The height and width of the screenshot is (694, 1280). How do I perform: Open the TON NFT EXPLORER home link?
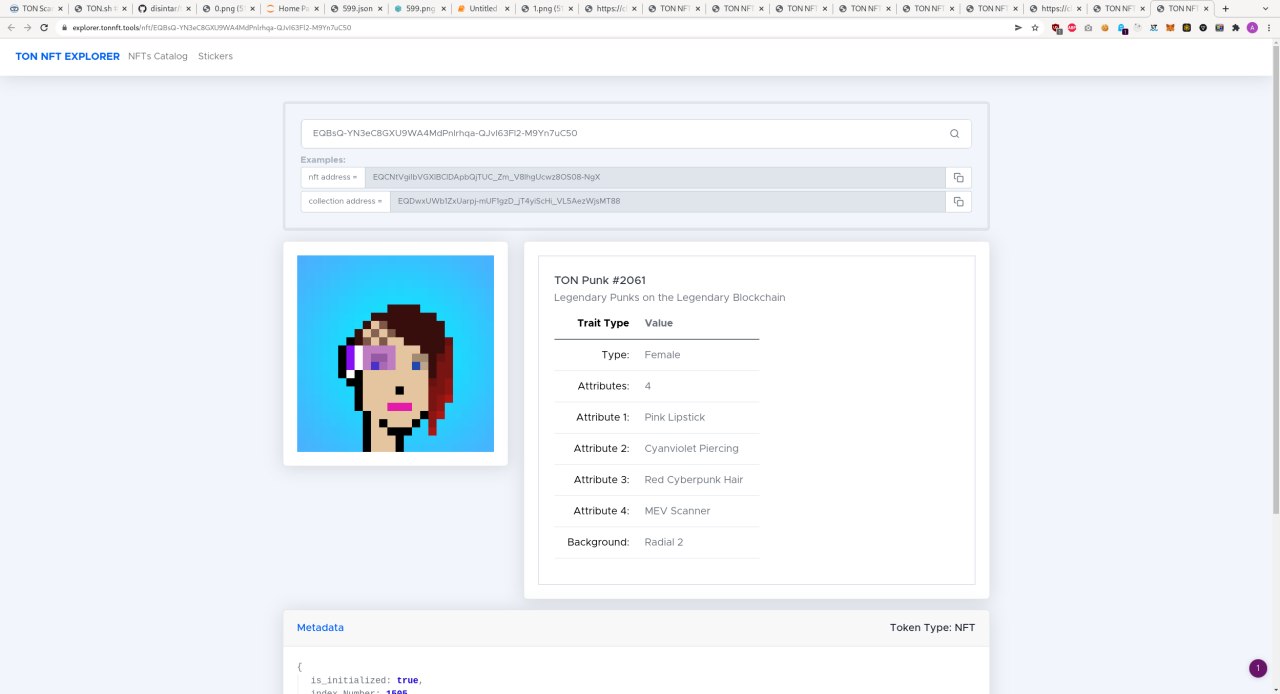tap(68, 56)
